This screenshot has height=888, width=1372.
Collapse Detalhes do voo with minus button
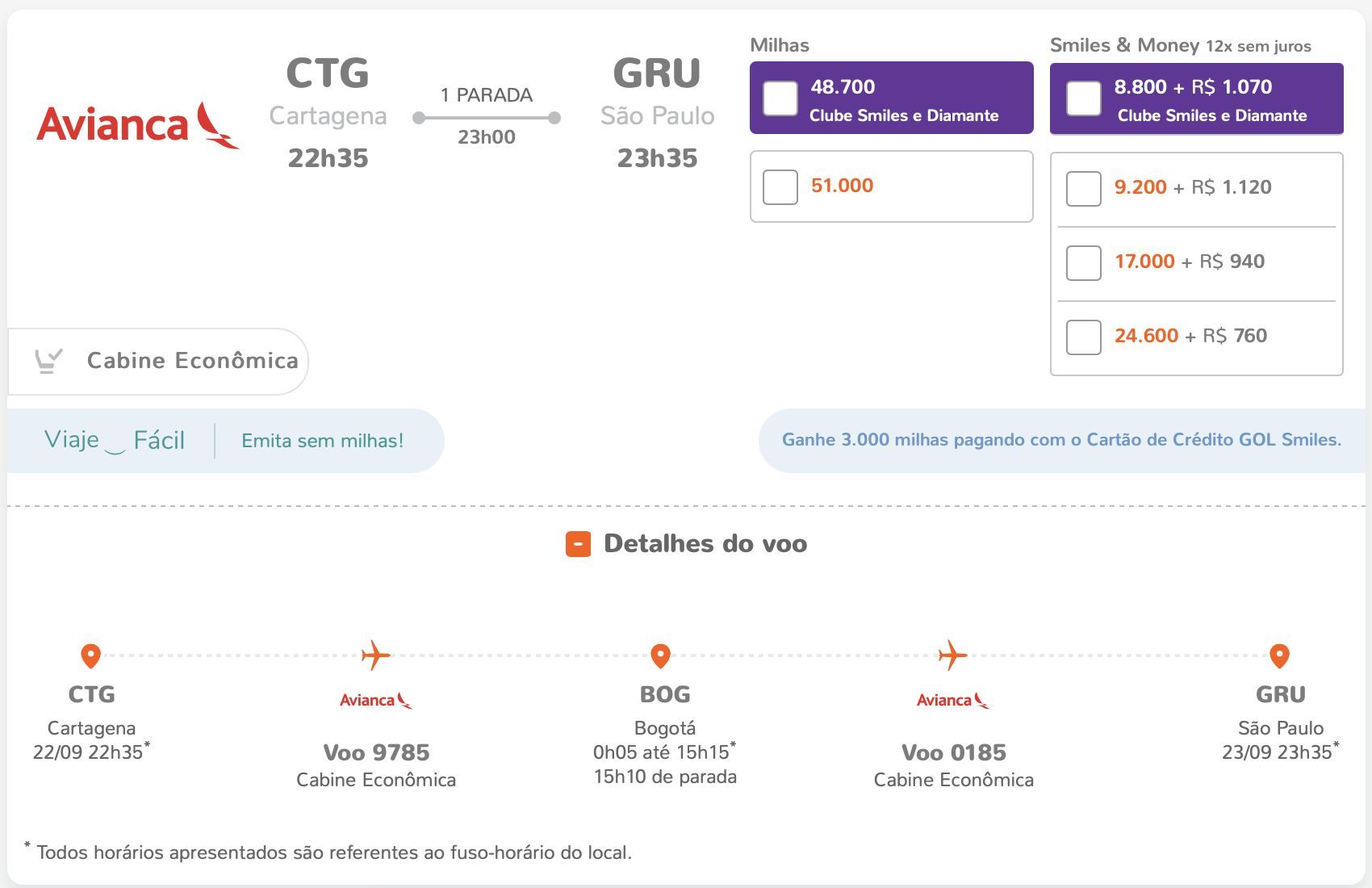coord(578,545)
